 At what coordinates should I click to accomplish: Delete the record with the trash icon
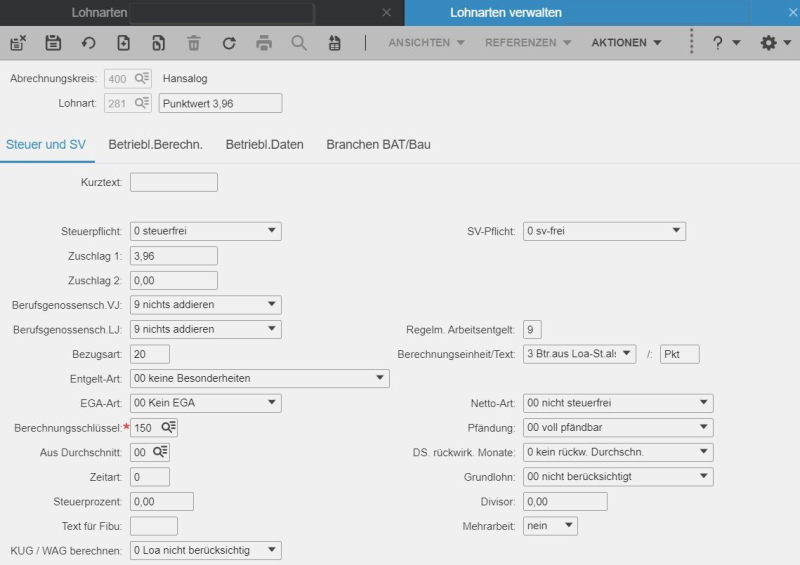coord(194,43)
